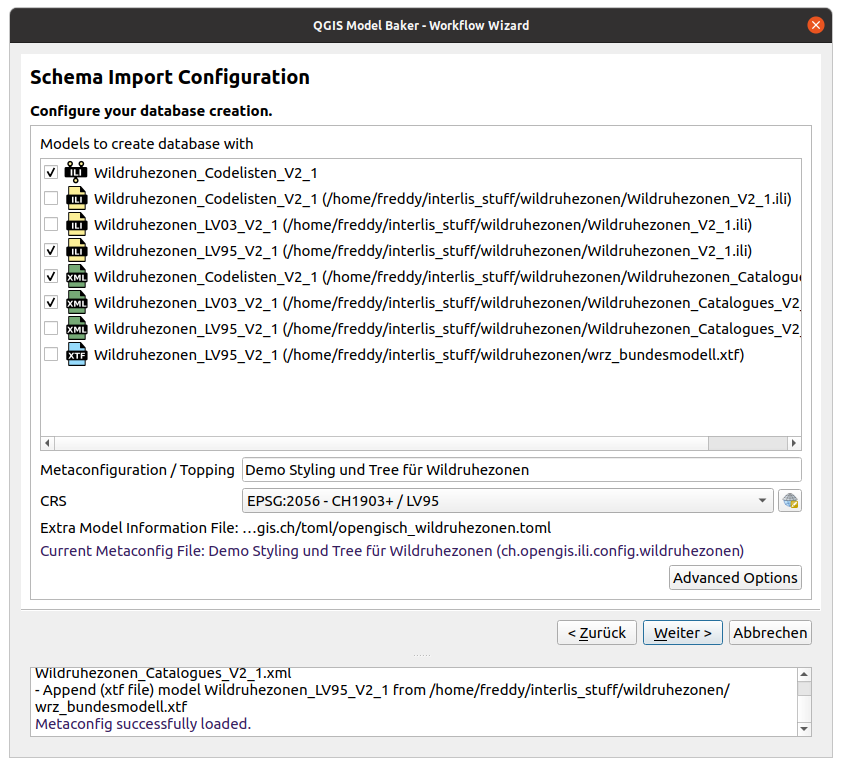The width and height of the screenshot is (842, 767).
Task: Click left arrow of models list scrollbar
Action: 47,443
